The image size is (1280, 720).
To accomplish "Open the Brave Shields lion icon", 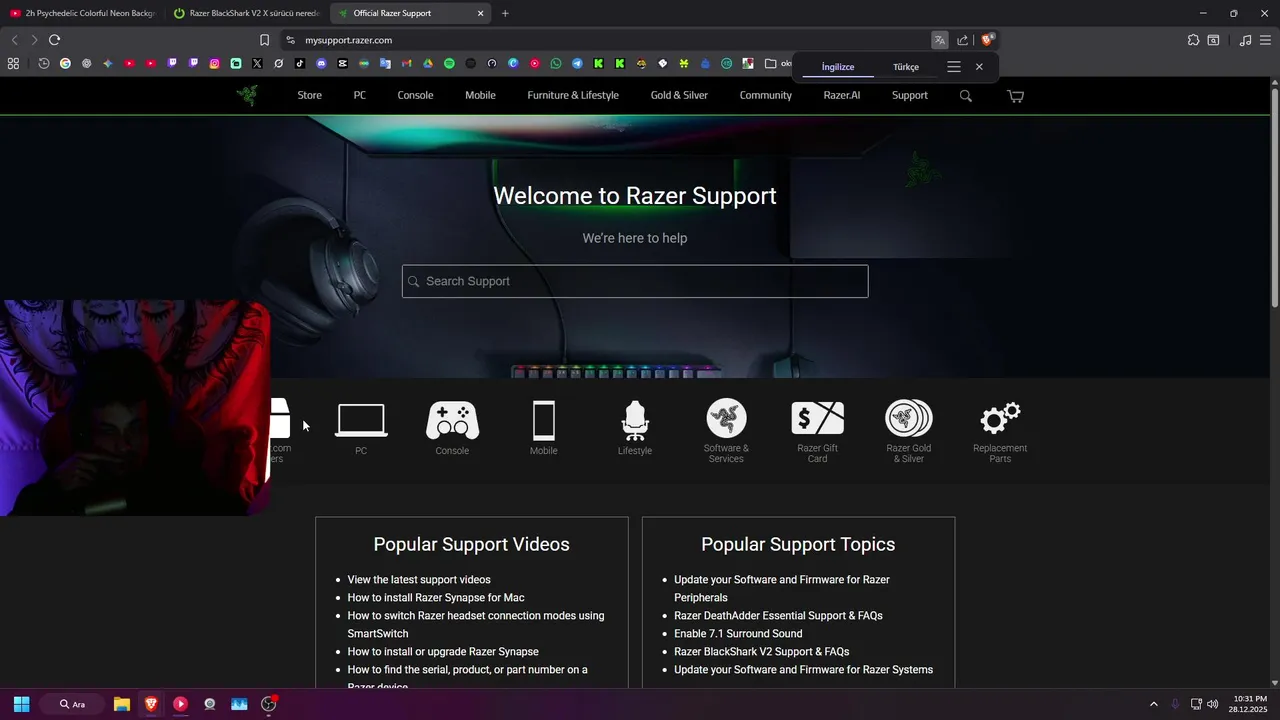I will click(x=987, y=40).
